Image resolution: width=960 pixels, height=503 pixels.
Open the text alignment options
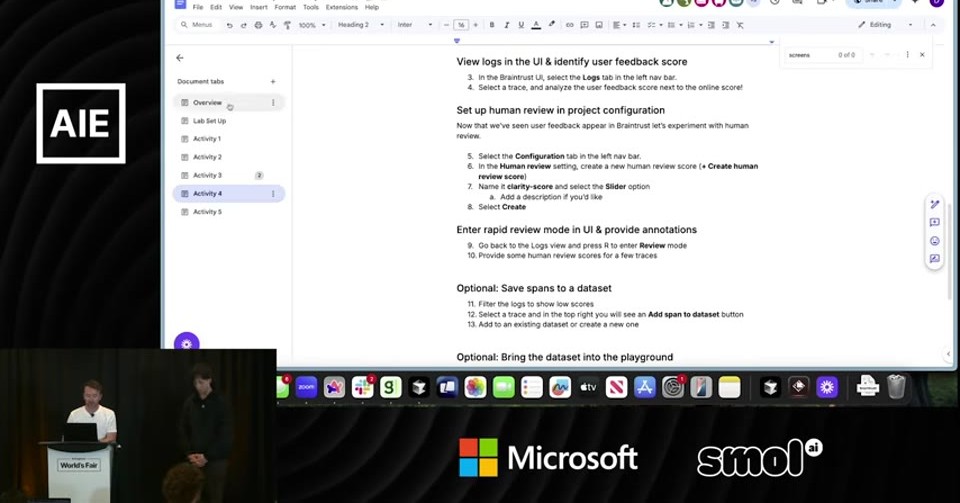click(x=619, y=25)
